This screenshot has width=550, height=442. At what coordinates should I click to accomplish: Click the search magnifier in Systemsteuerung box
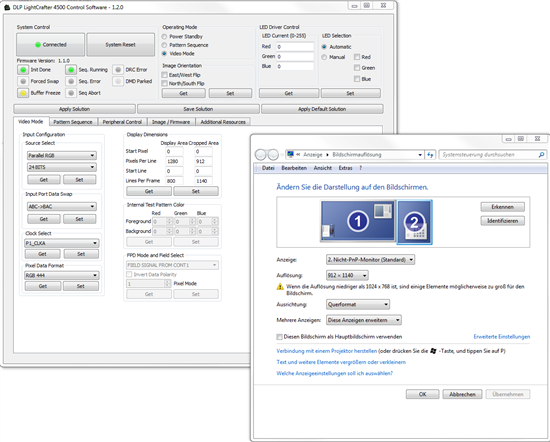click(x=541, y=155)
